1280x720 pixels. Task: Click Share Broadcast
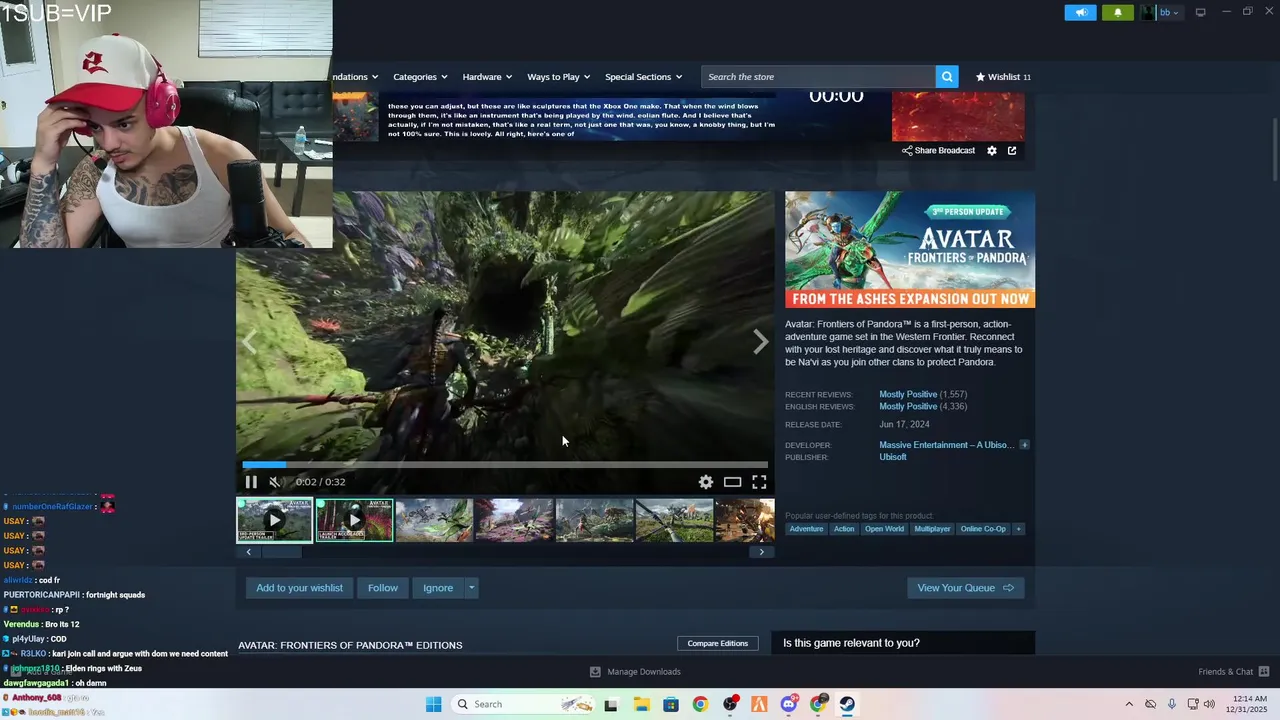coord(938,151)
